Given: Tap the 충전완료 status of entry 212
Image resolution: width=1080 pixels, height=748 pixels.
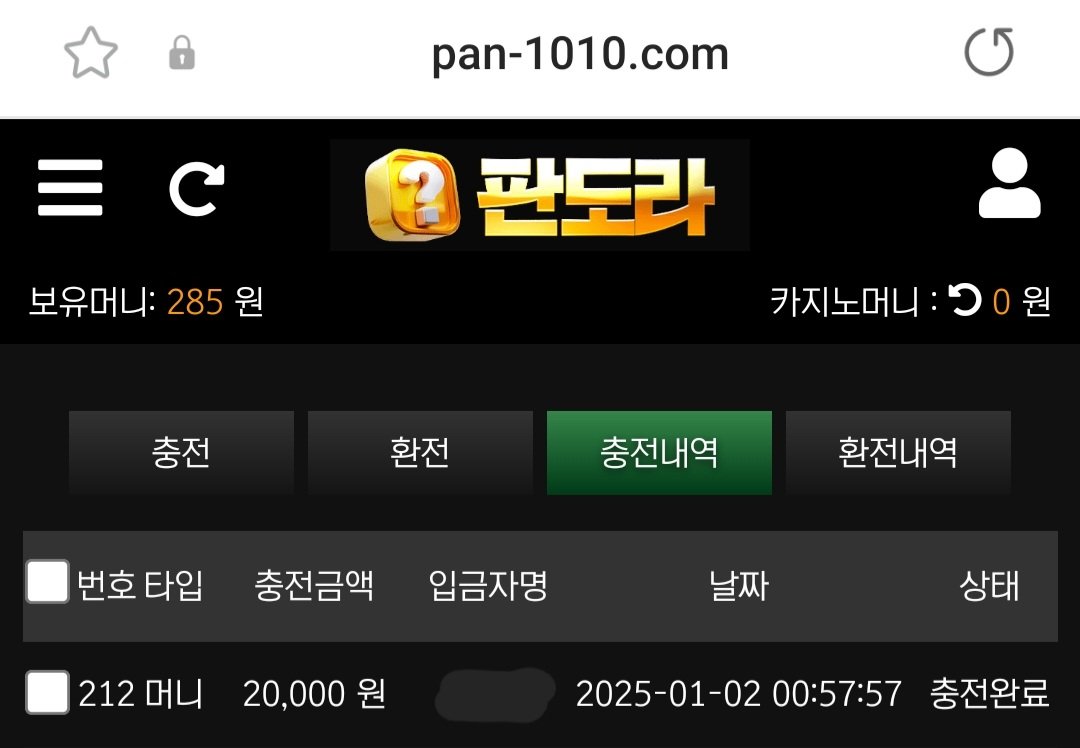Looking at the screenshot, I should pyautogui.click(x=989, y=693).
